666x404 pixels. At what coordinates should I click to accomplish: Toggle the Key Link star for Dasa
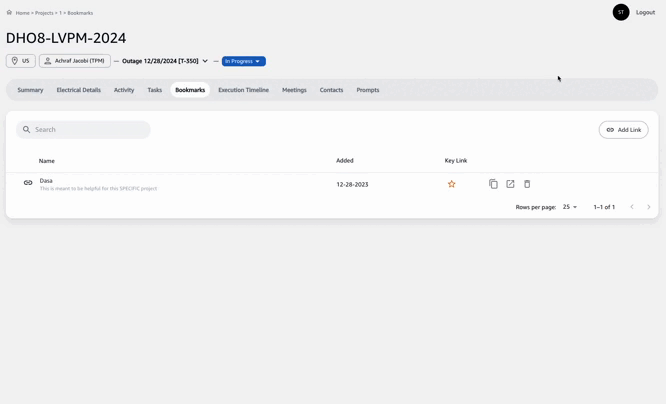click(x=451, y=184)
